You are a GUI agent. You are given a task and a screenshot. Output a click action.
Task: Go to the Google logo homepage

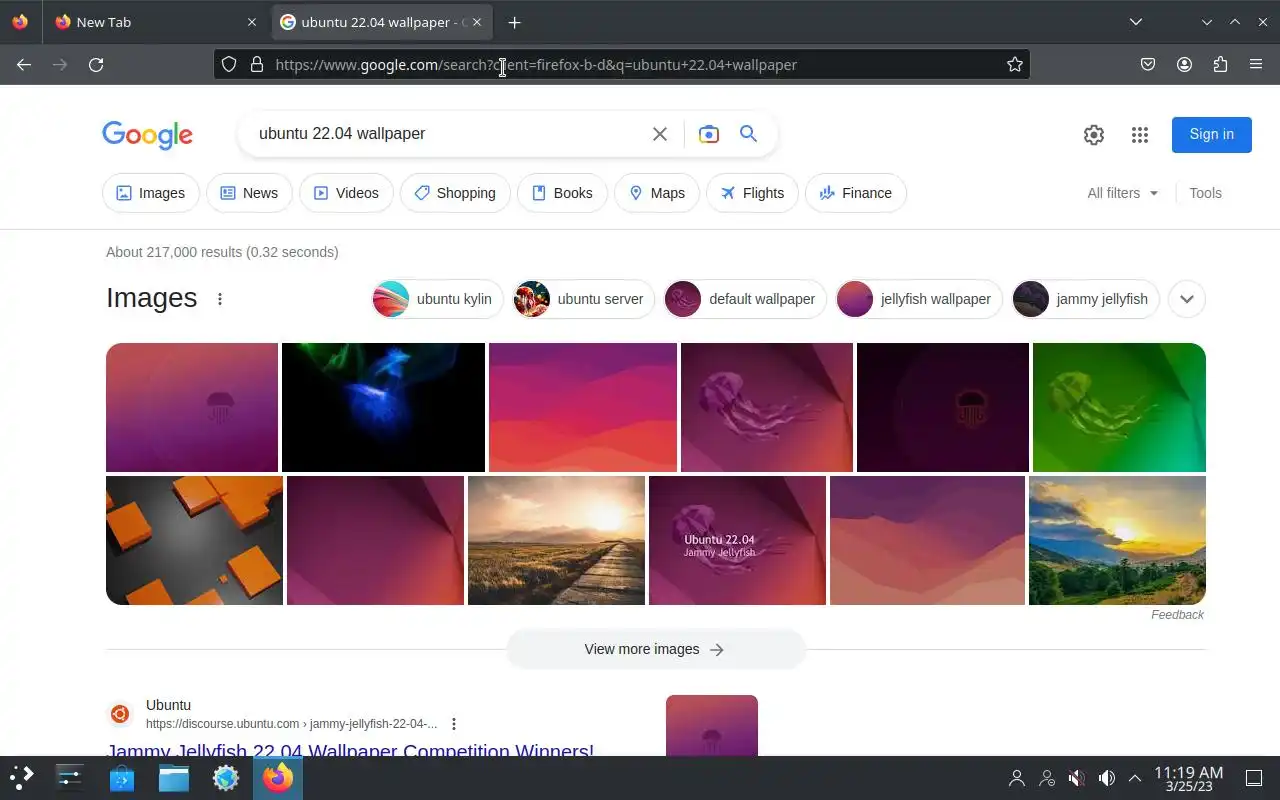pos(147,135)
